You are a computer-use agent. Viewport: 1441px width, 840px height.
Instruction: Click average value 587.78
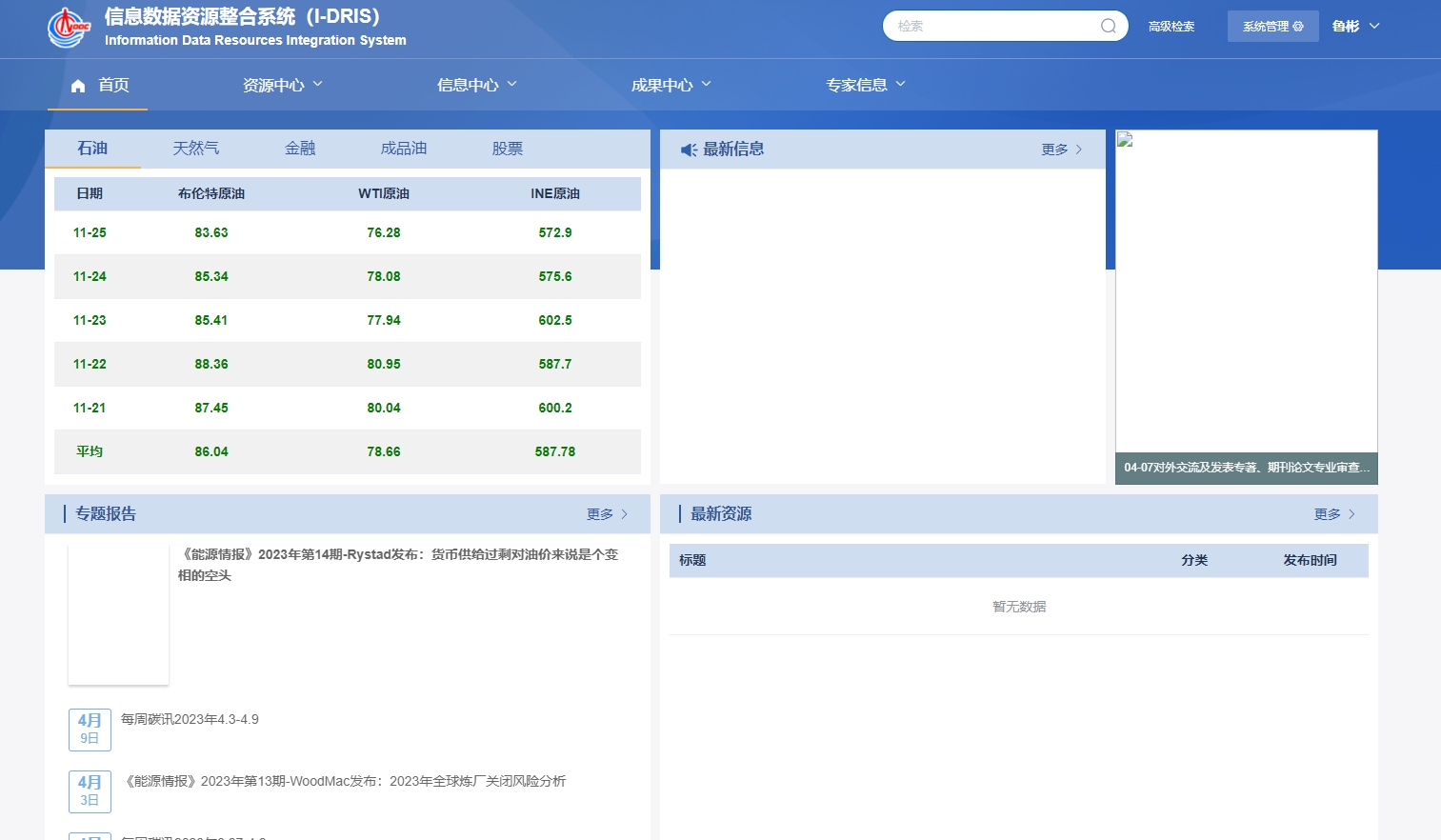555,451
